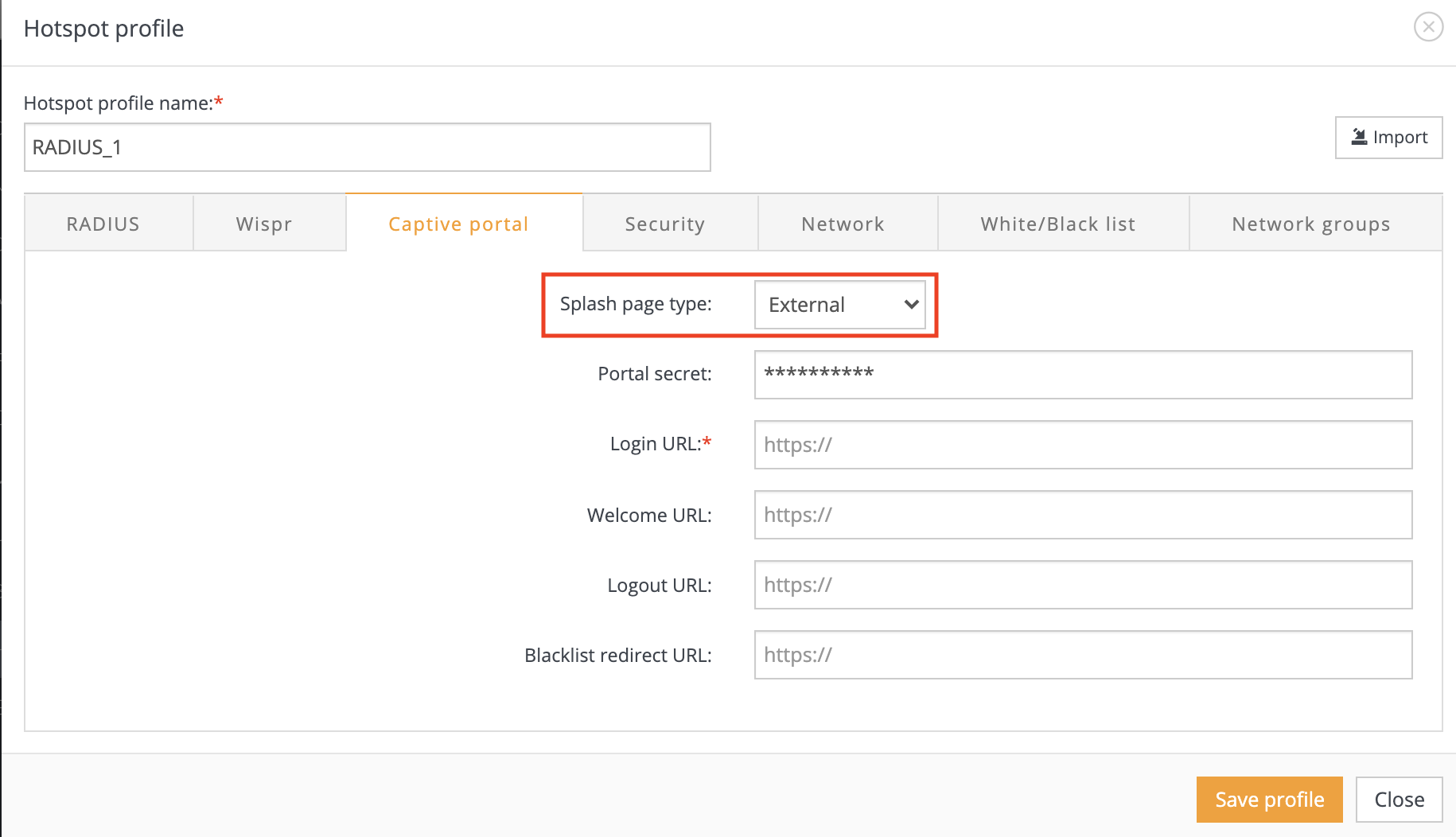Click the Import icon above the tabs

tap(1359, 136)
